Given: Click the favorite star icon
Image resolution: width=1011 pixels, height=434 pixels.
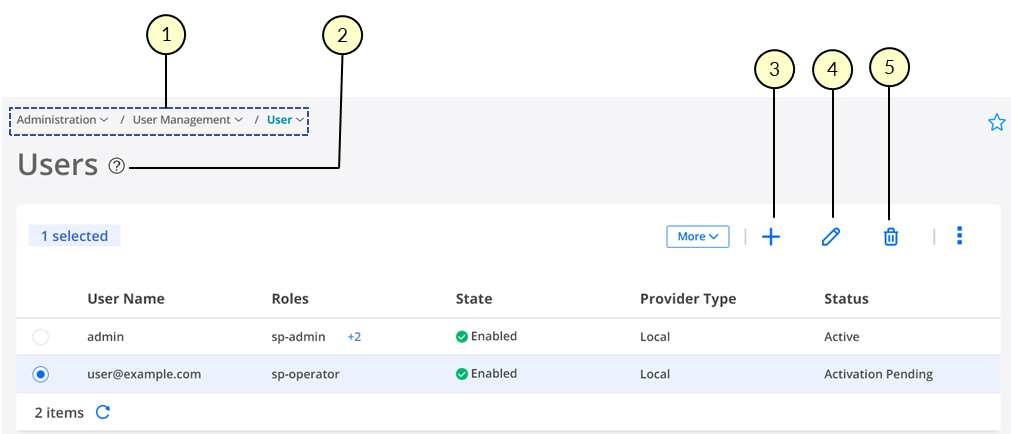Looking at the screenshot, I should pyautogui.click(x=996, y=122).
